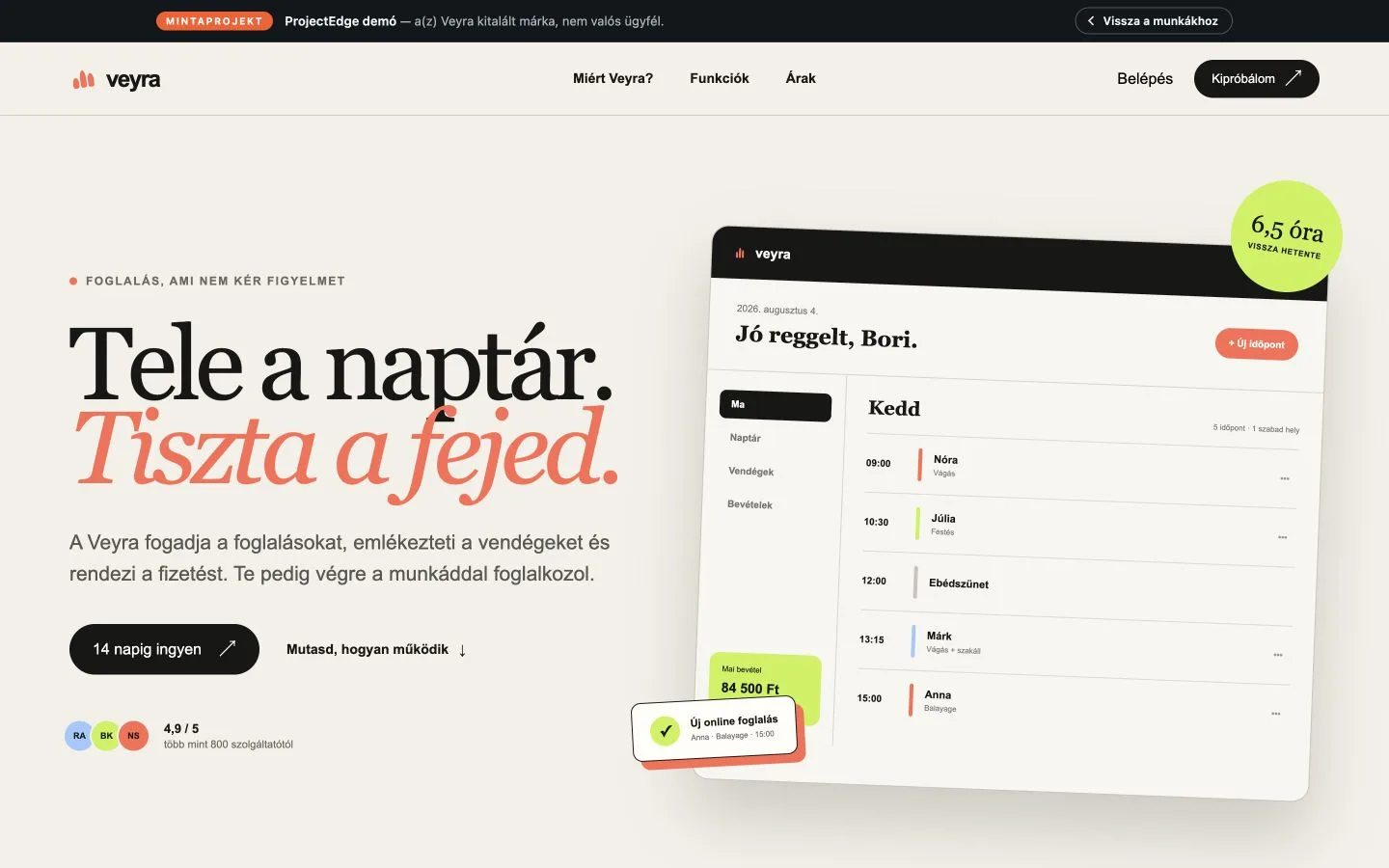
Task: Click the 4,9 / 5 rating text
Action: (x=181, y=729)
